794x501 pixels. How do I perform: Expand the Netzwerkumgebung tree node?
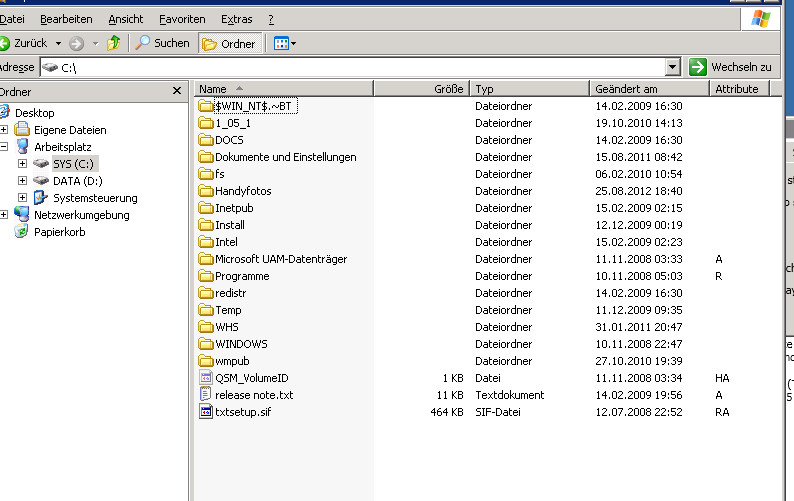(x=4, y=215)
